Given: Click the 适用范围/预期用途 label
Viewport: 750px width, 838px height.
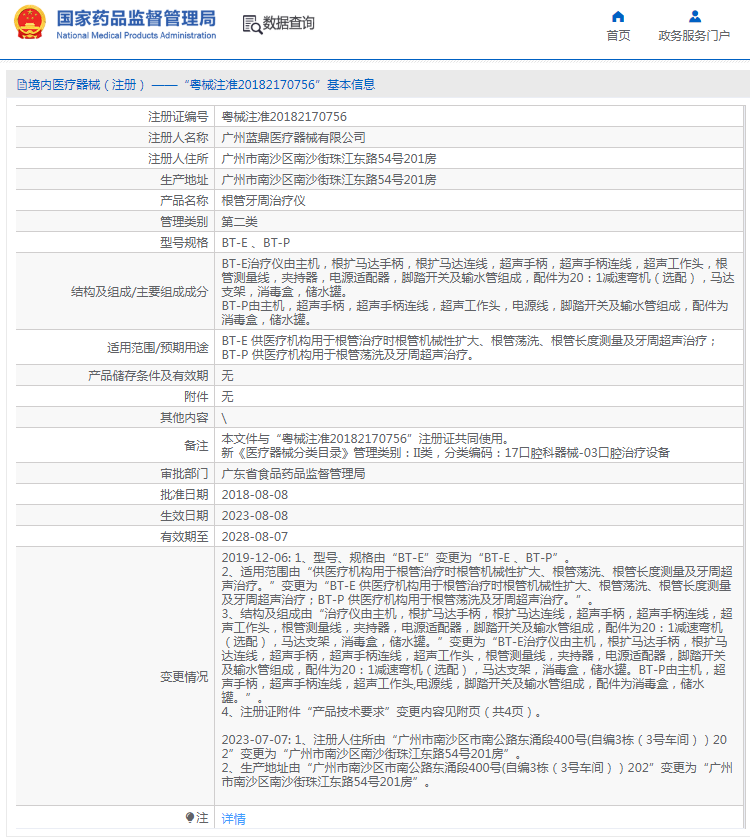Looking at the screenshot, I should click(x=158, y=347).
